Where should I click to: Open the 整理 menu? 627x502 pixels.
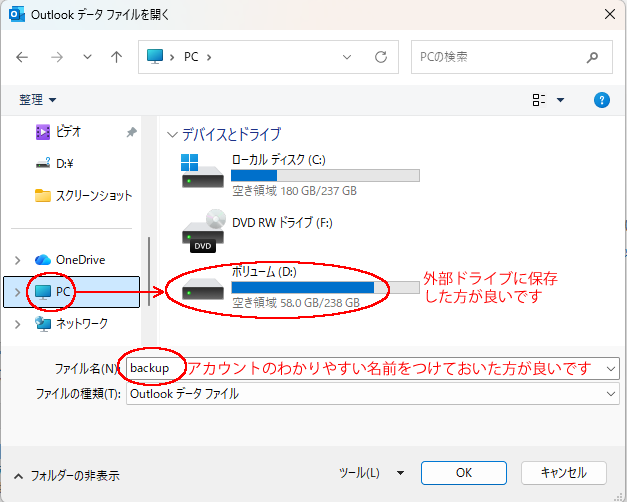[38, 99]
